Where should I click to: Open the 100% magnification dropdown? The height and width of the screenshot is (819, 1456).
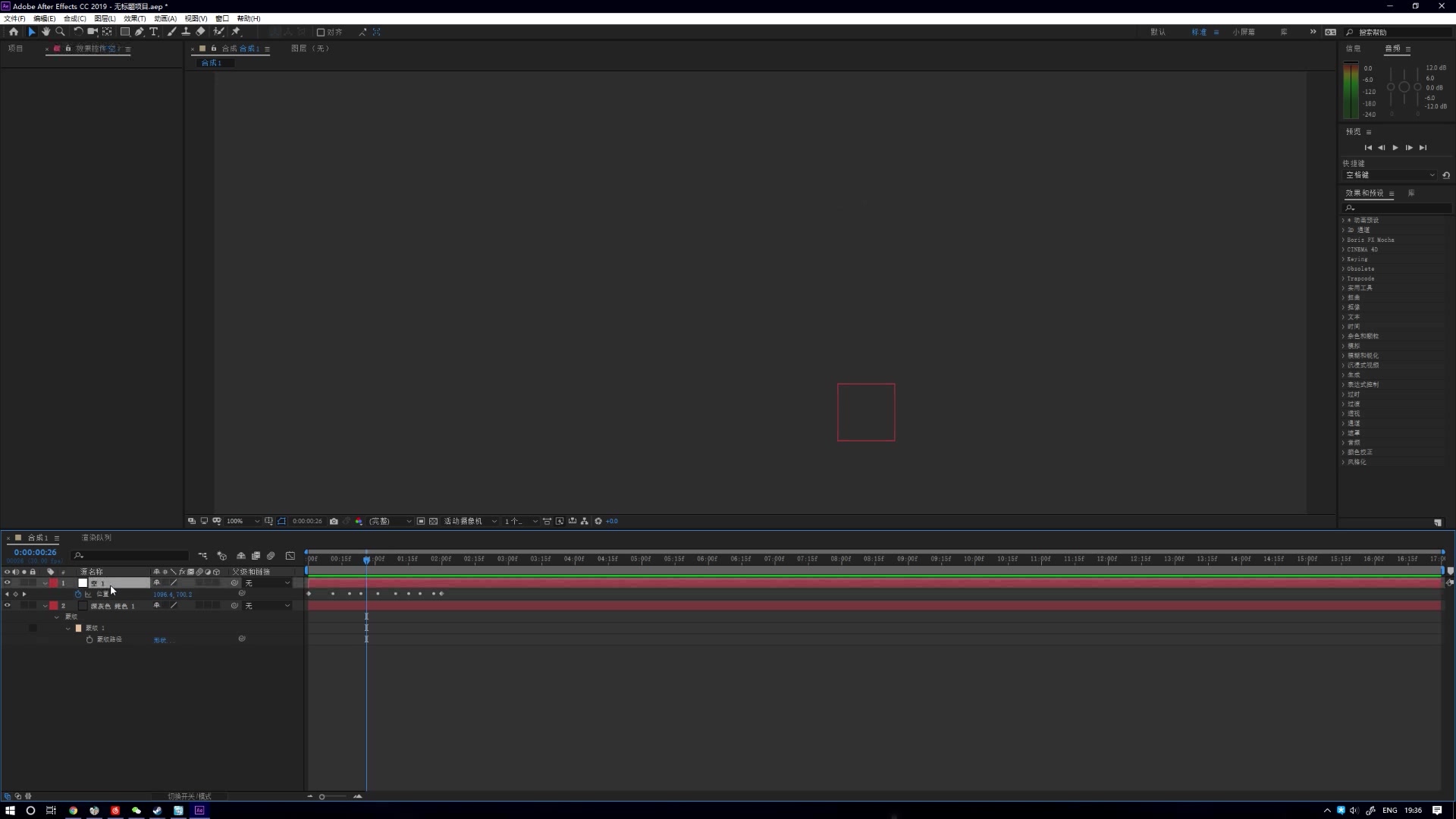[x=243, y=522]
